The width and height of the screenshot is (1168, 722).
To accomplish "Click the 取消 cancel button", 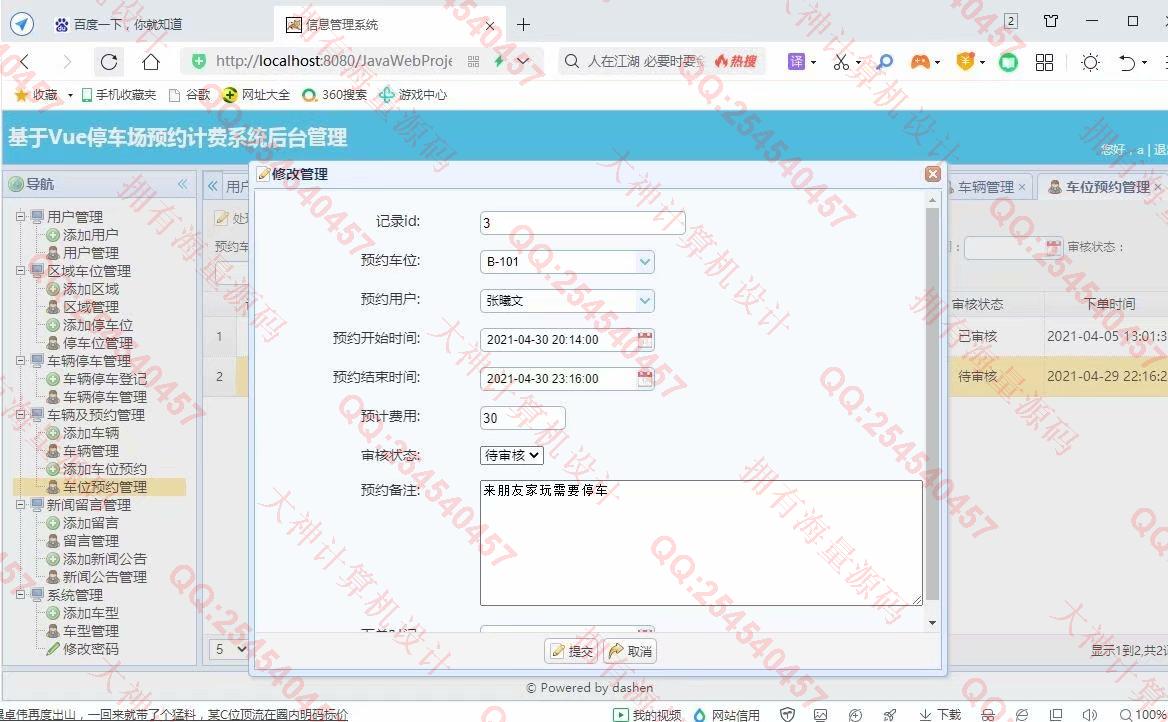I will (630, 651).
